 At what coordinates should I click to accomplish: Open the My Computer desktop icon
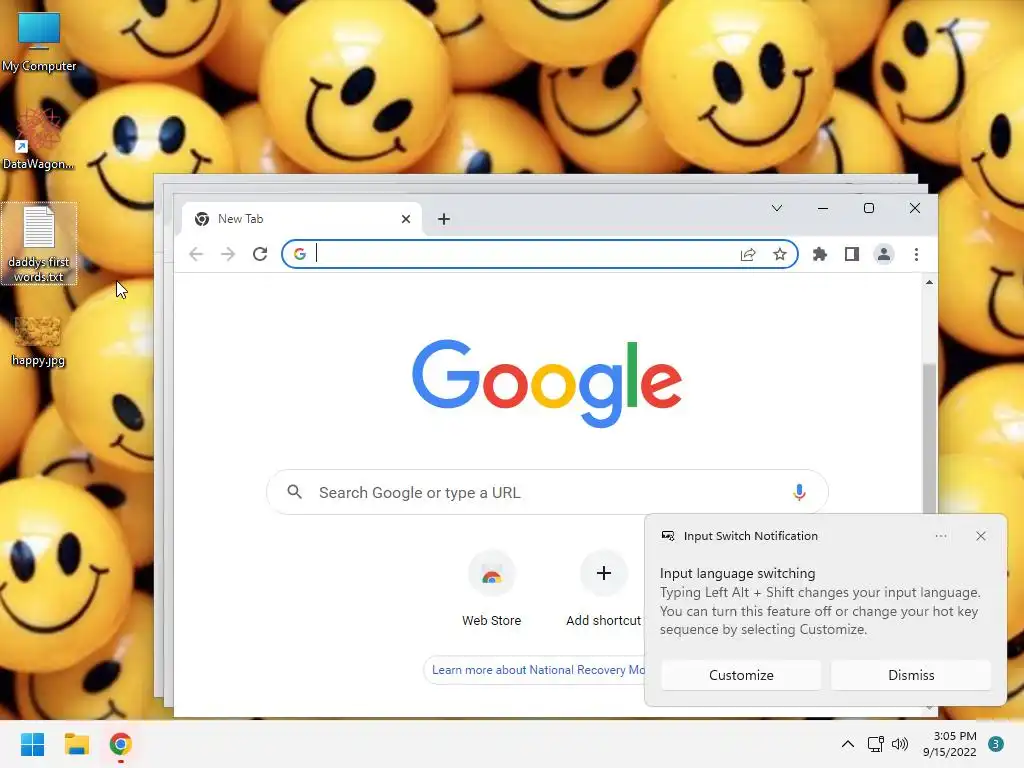pos(39,42)
